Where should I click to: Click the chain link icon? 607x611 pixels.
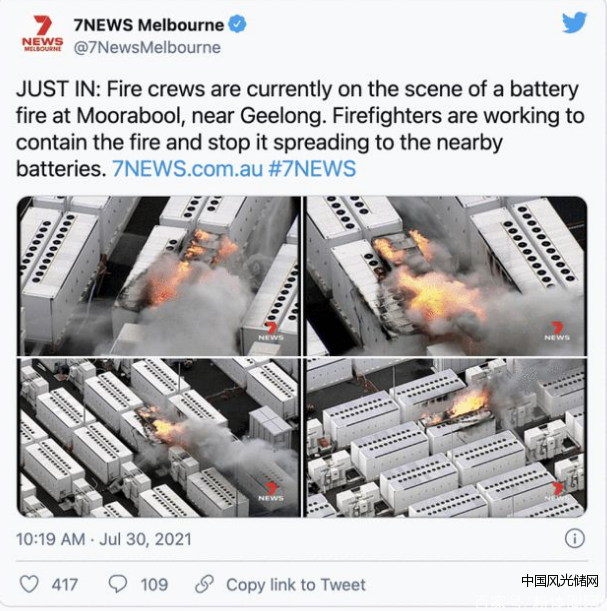205,584
